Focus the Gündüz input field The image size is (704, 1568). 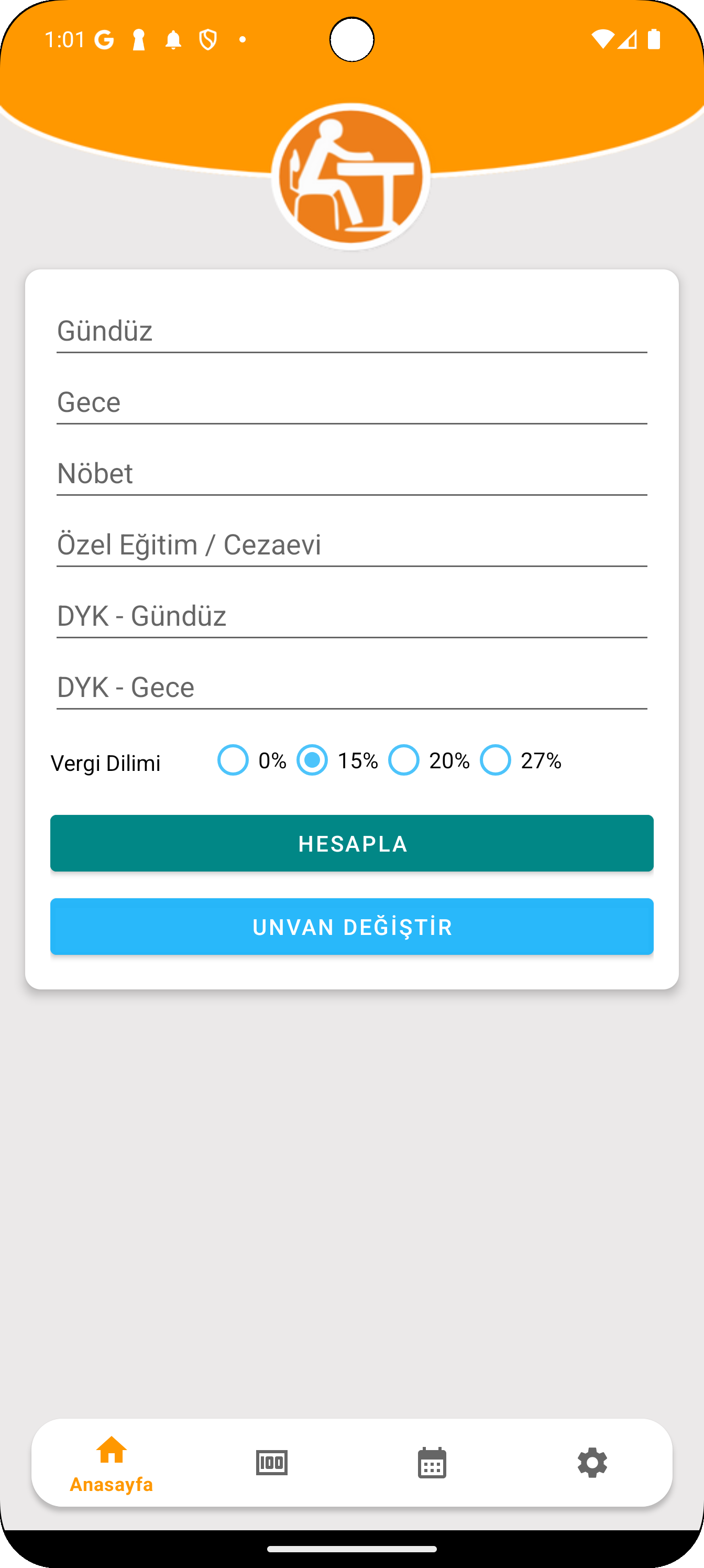(351, 332)
